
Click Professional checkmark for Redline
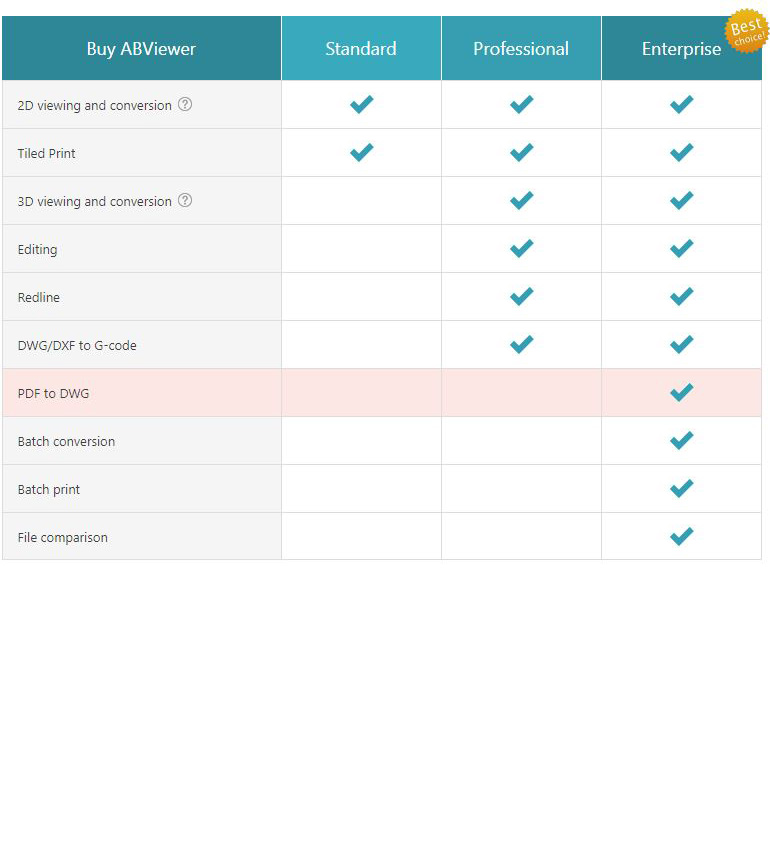pos(522,296)
